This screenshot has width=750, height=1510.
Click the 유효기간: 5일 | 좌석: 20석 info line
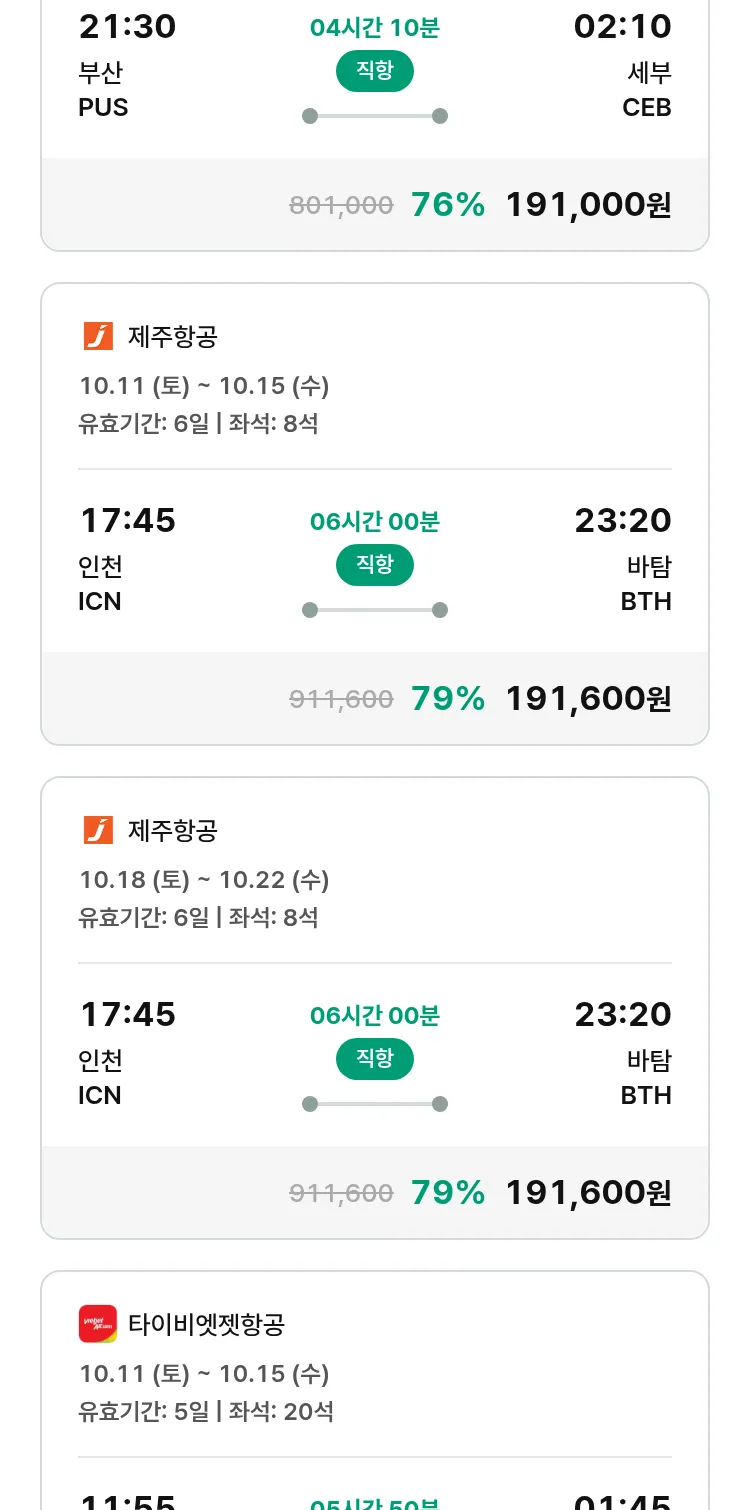[206, 1412]
